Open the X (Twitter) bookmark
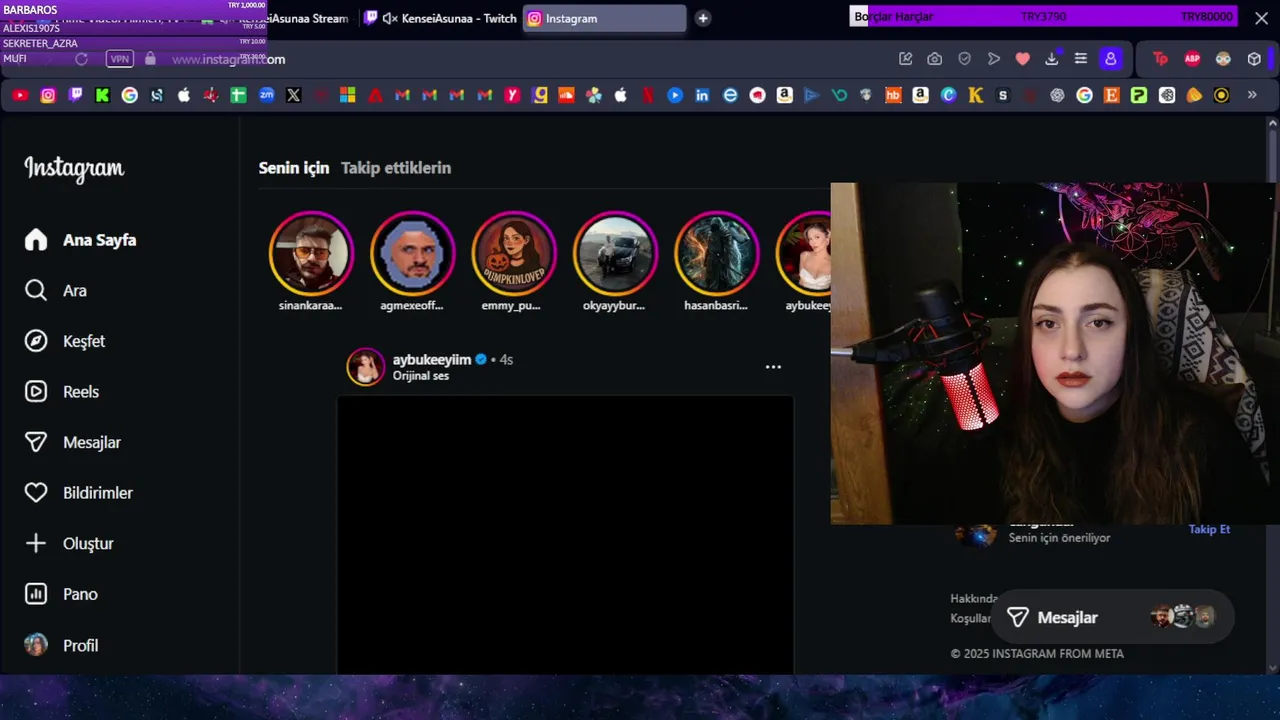The height and width of the screenshot is (720, 1280). (x=293, y=95)
